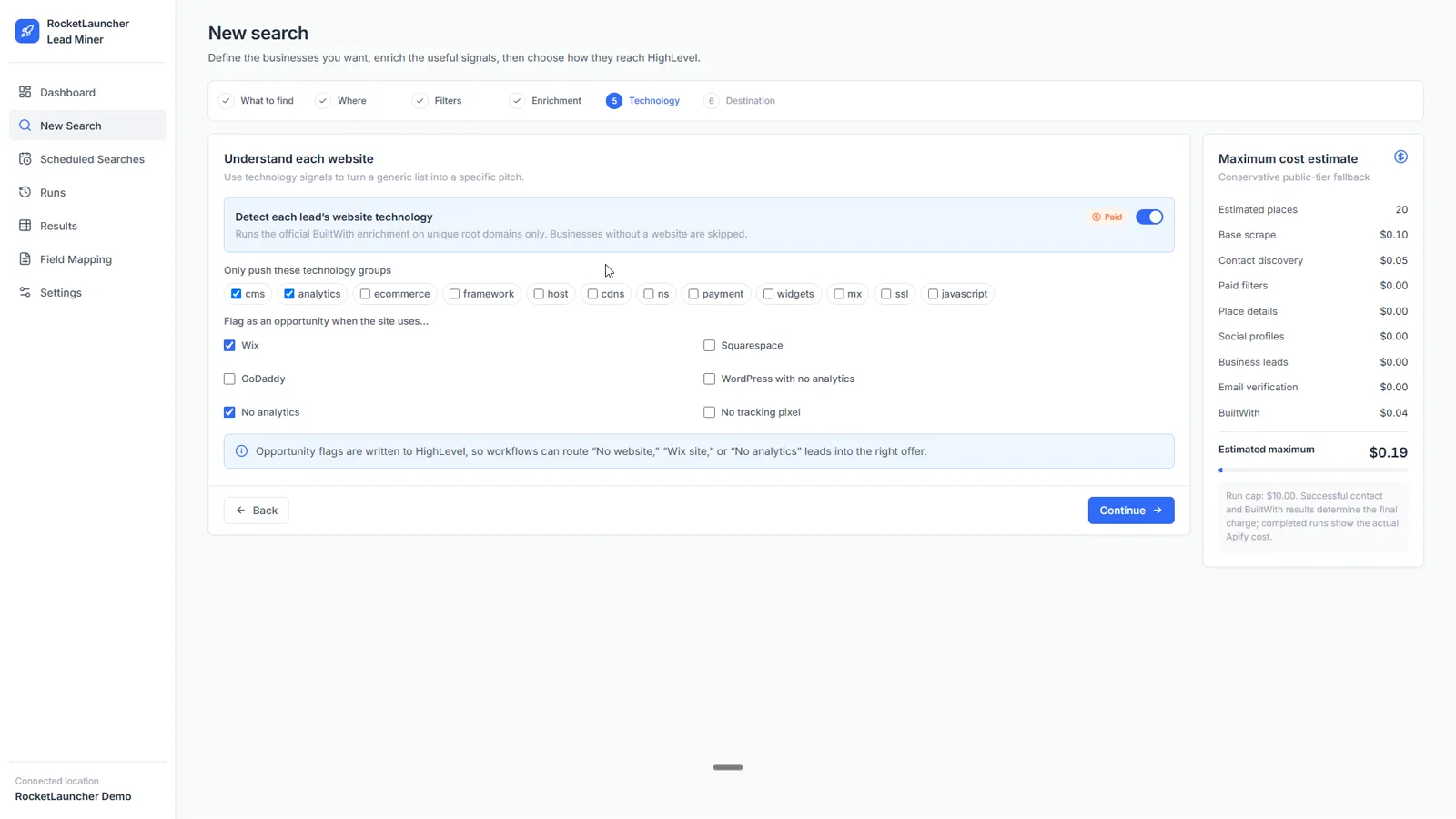The height and width of the screenshot is (819, 1456).
Task: Check the widgets technology group
Action: coord(768,294)
